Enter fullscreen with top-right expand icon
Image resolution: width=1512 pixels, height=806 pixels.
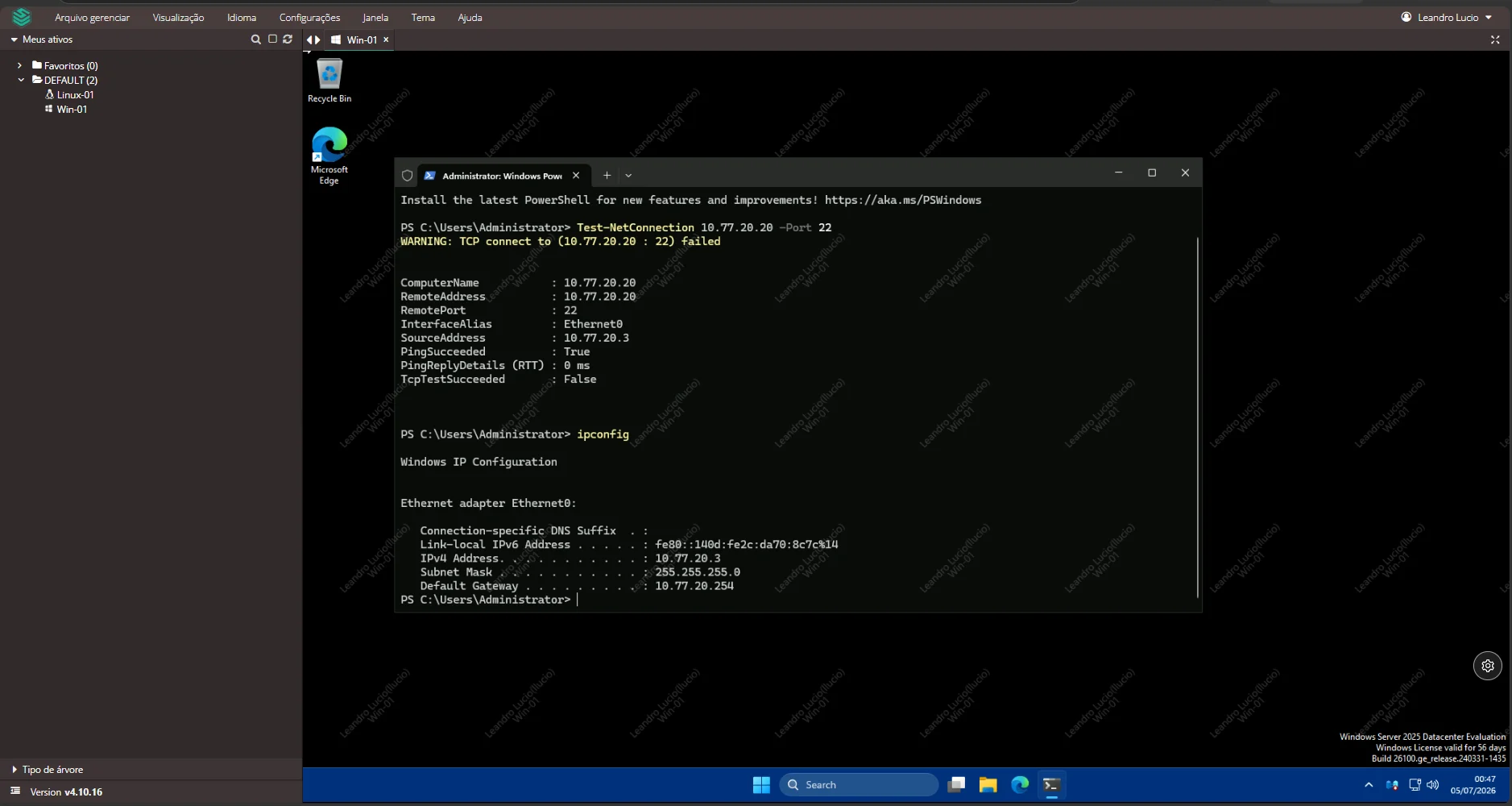1495,39
